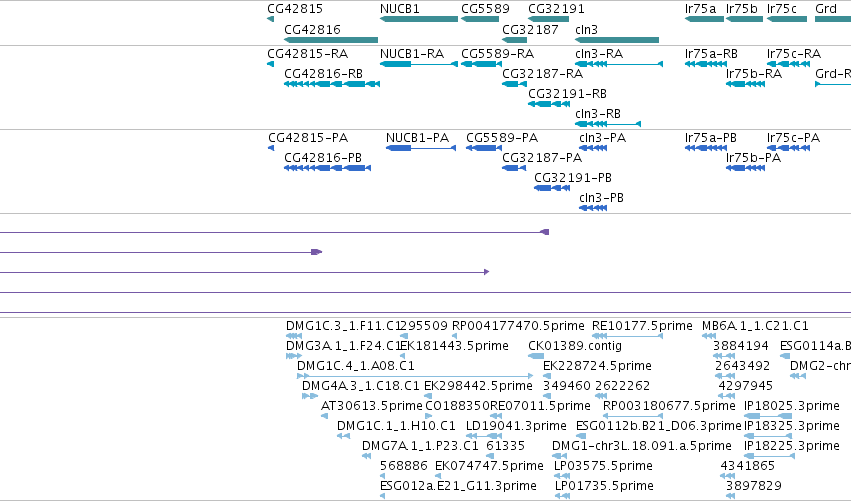Click the 4341865 EST feature

[727, 476]
